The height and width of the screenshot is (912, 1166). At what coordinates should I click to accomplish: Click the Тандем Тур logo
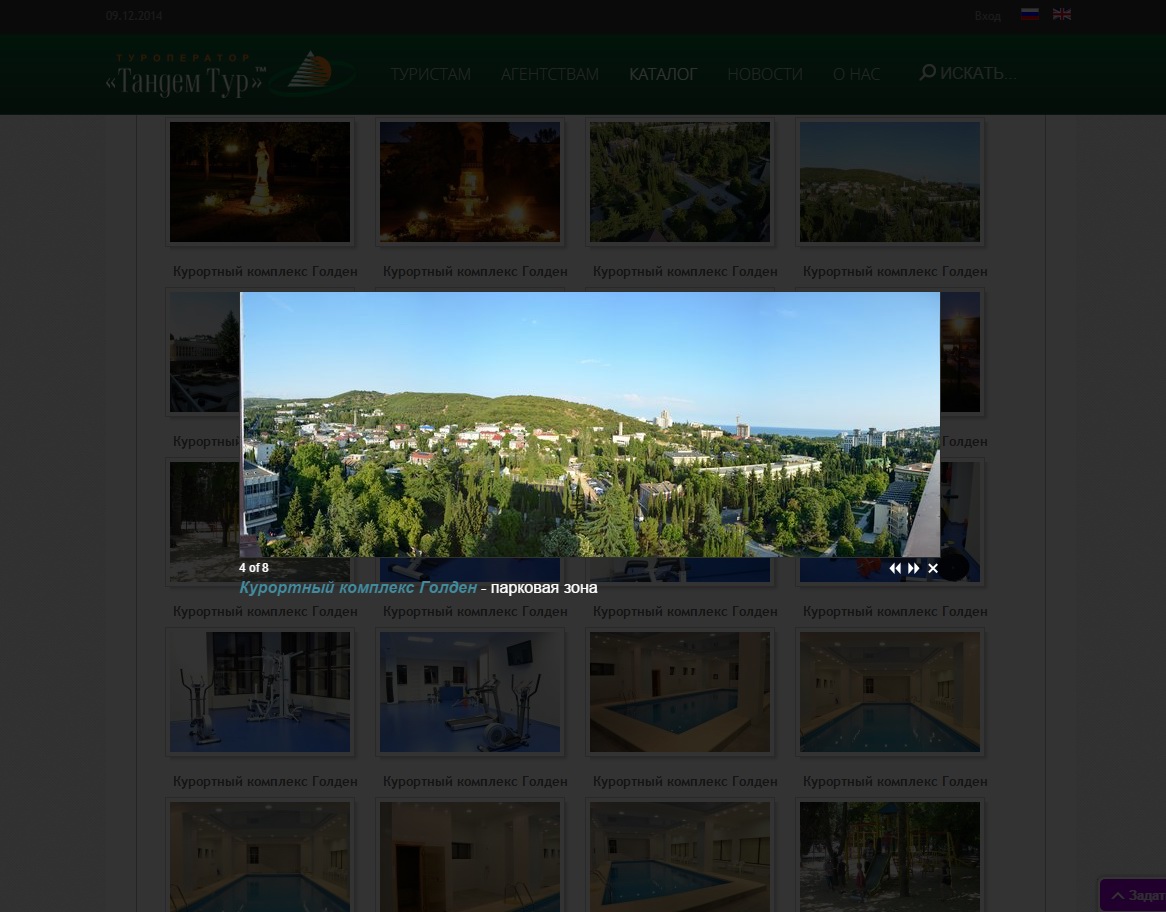pyautogui.click(x=230, y=75)
